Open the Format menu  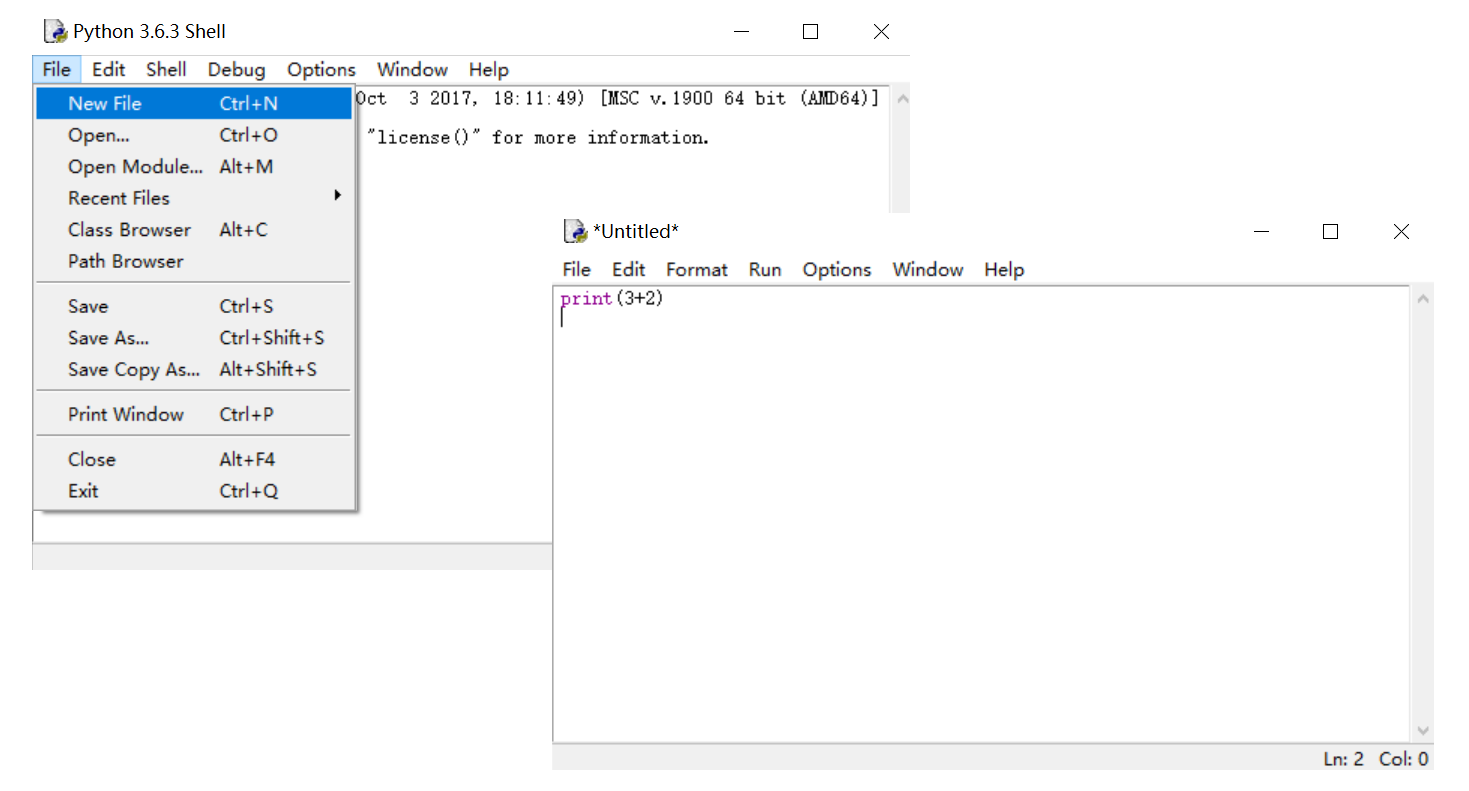tap(697, 270)
